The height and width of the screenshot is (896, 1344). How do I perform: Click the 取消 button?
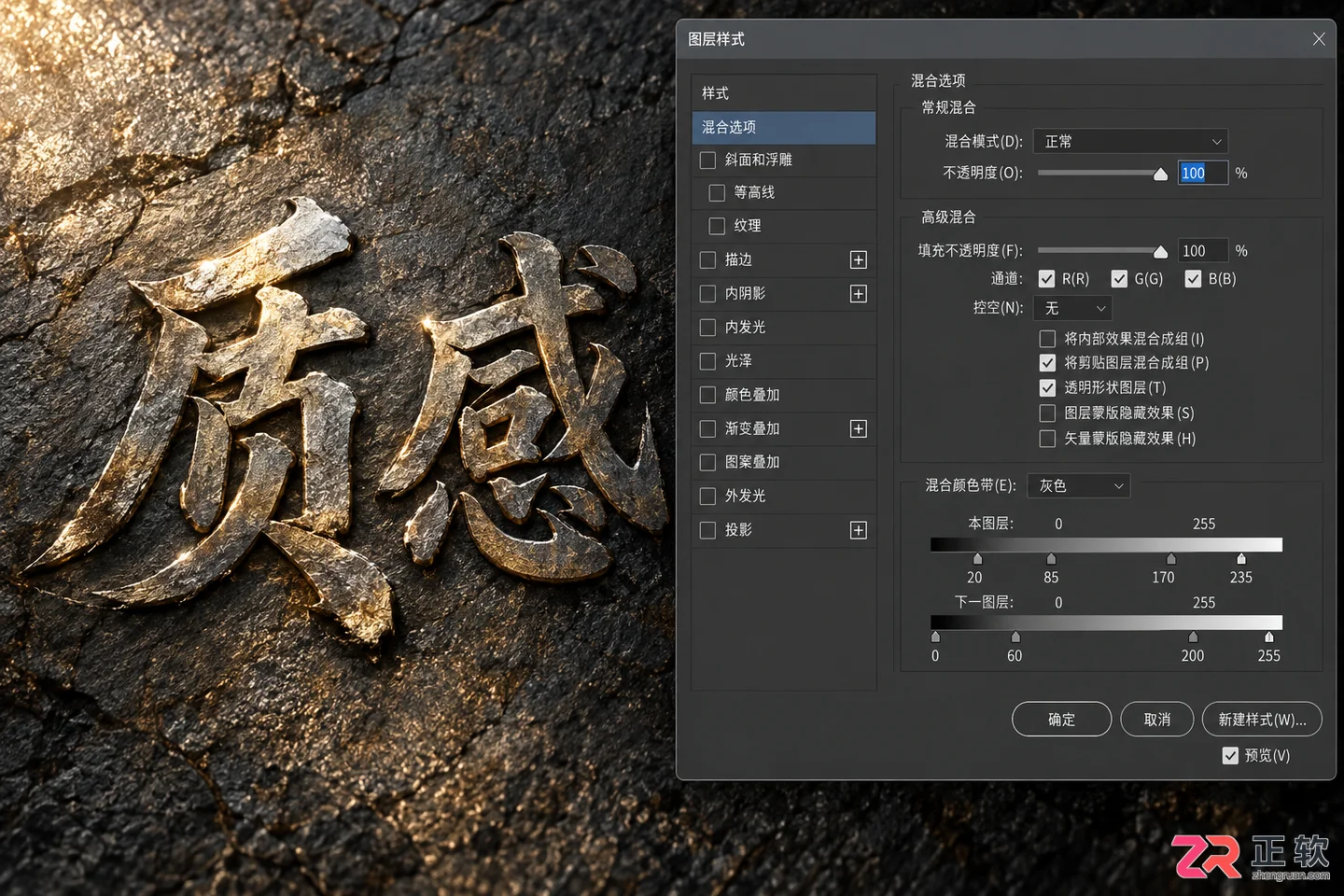pos(1157,720)
